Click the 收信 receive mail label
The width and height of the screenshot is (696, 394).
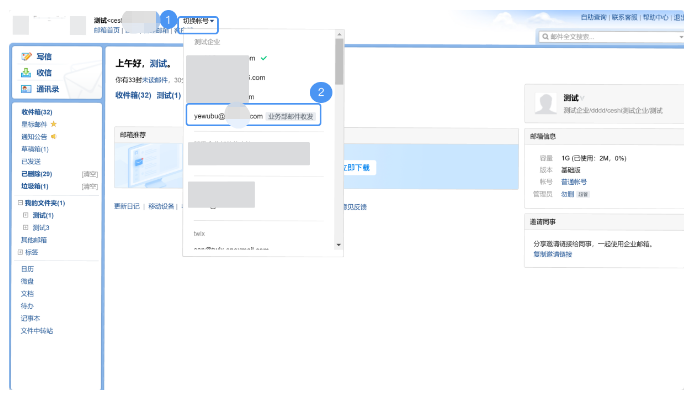click(44, 72)
